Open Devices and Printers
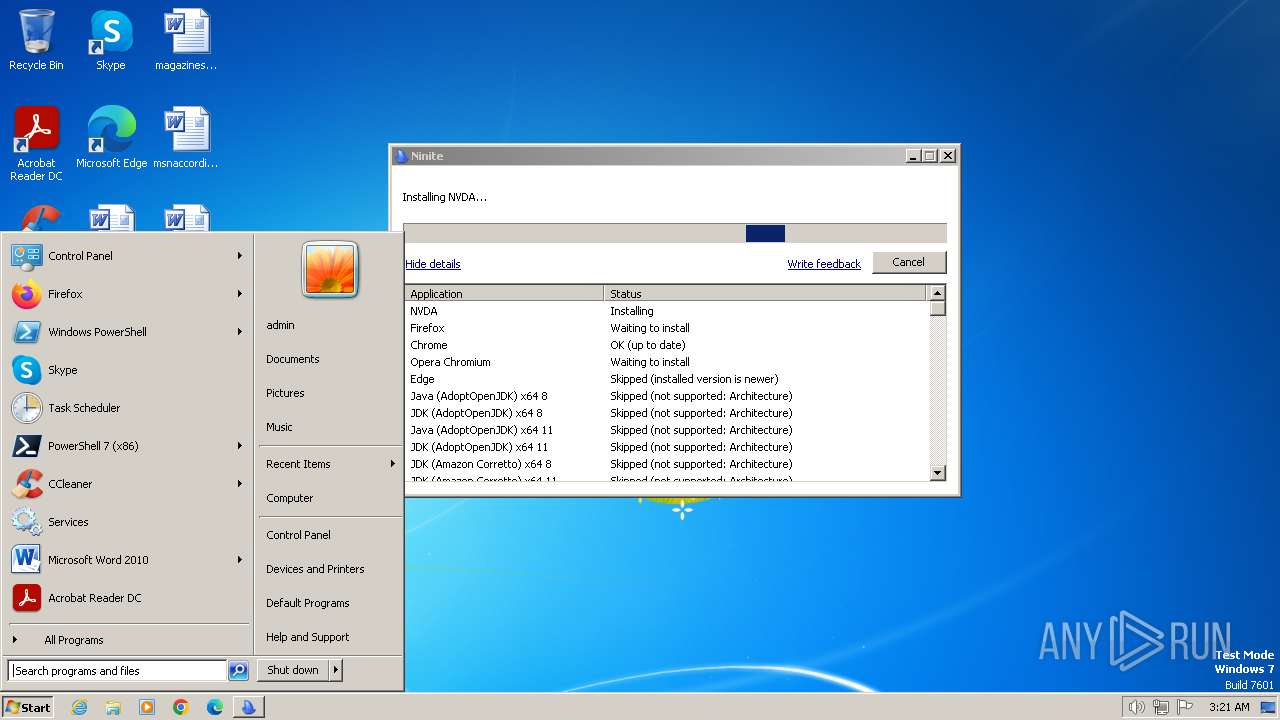This screenshot has height=720, width=1280. (315, 569)
